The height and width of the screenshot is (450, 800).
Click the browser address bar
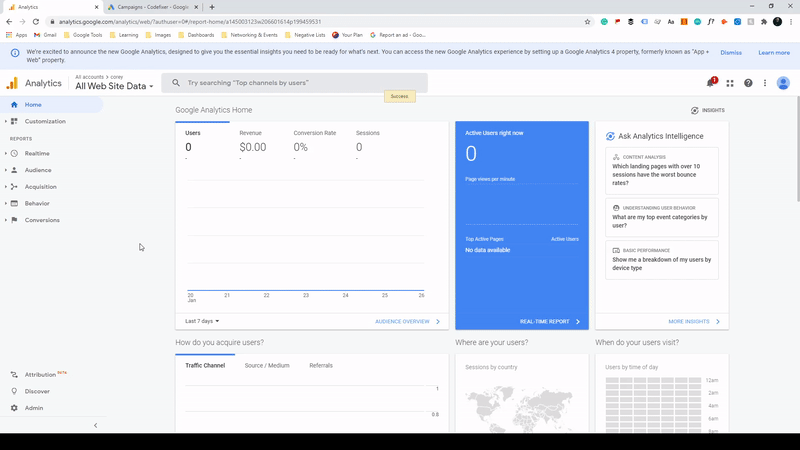[x=319, y=21]
